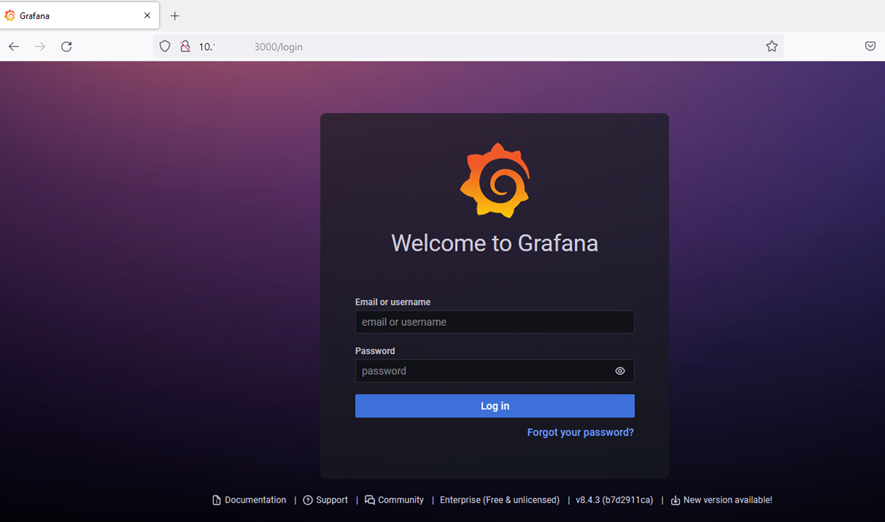Click the Log in button

click(x=494, y=406)
